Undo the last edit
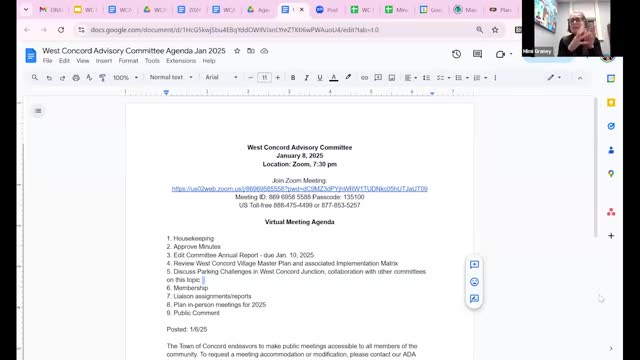This screenshot has height=360, width=640. click(x=49, y=78)
